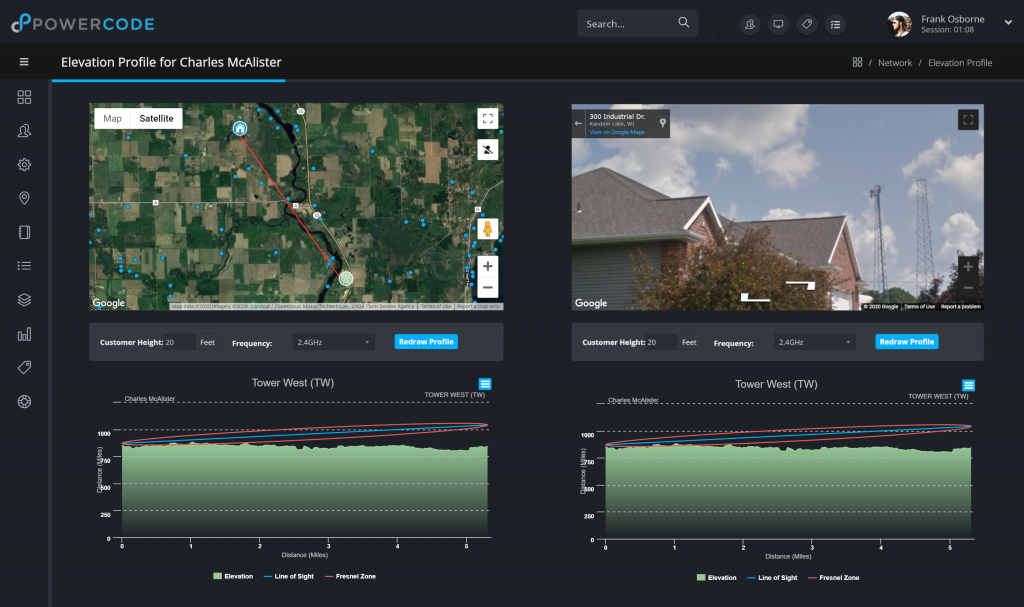Open the Network globe icon in the sidebar
Image resolution: width=1024 pixels, height=607 pixels.
tap(24, 401)
